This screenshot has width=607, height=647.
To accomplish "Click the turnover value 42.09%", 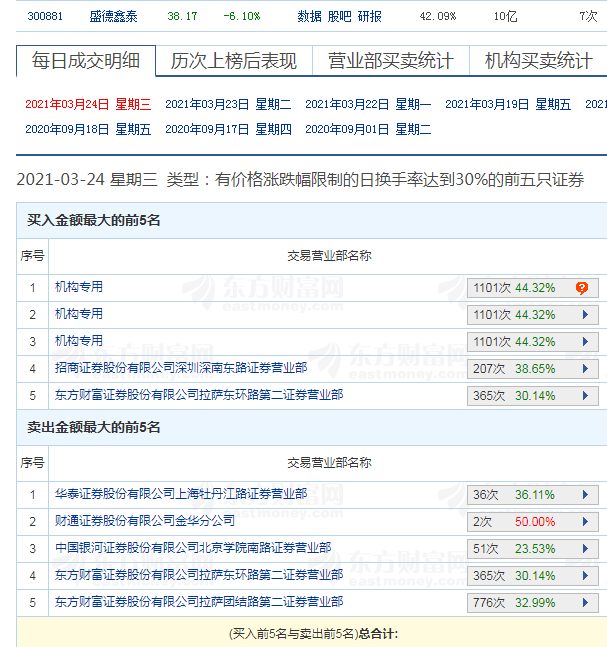I will pyautogui.click(x=438, y=16).
